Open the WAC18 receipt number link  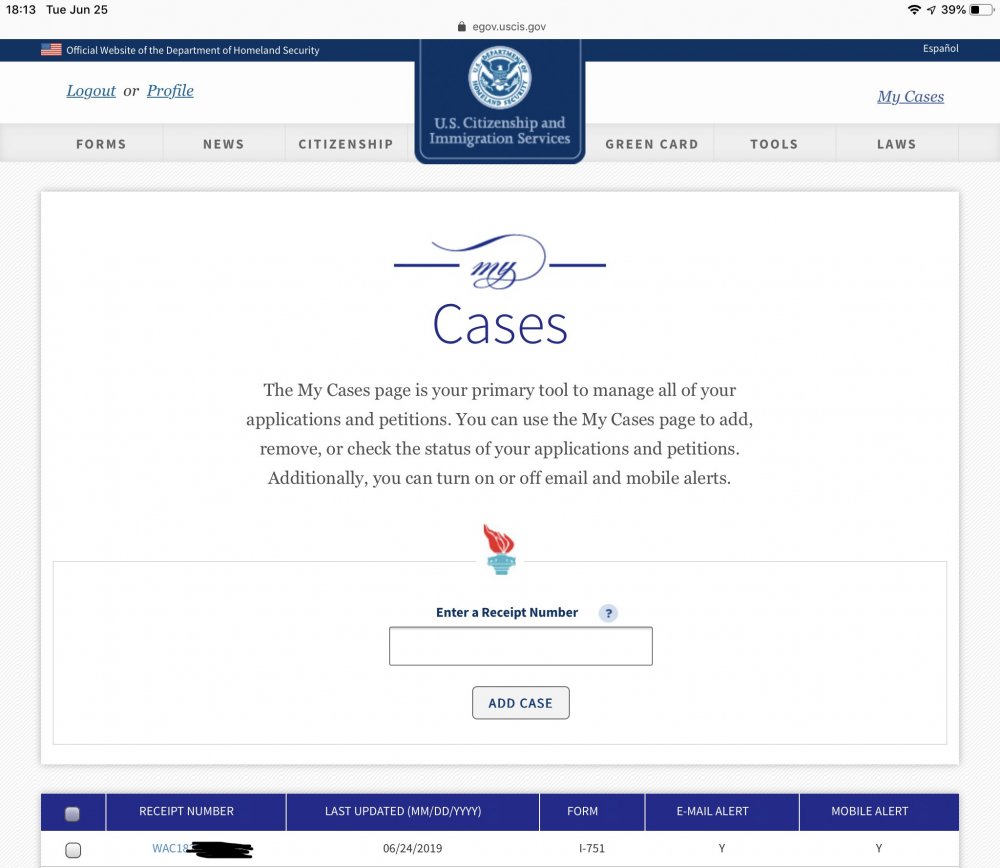pyautogui.click(x=202, y=848)
